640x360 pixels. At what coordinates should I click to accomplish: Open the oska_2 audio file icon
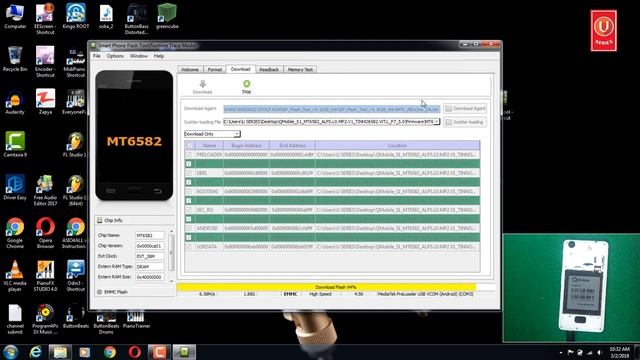[x=106, y=16]
